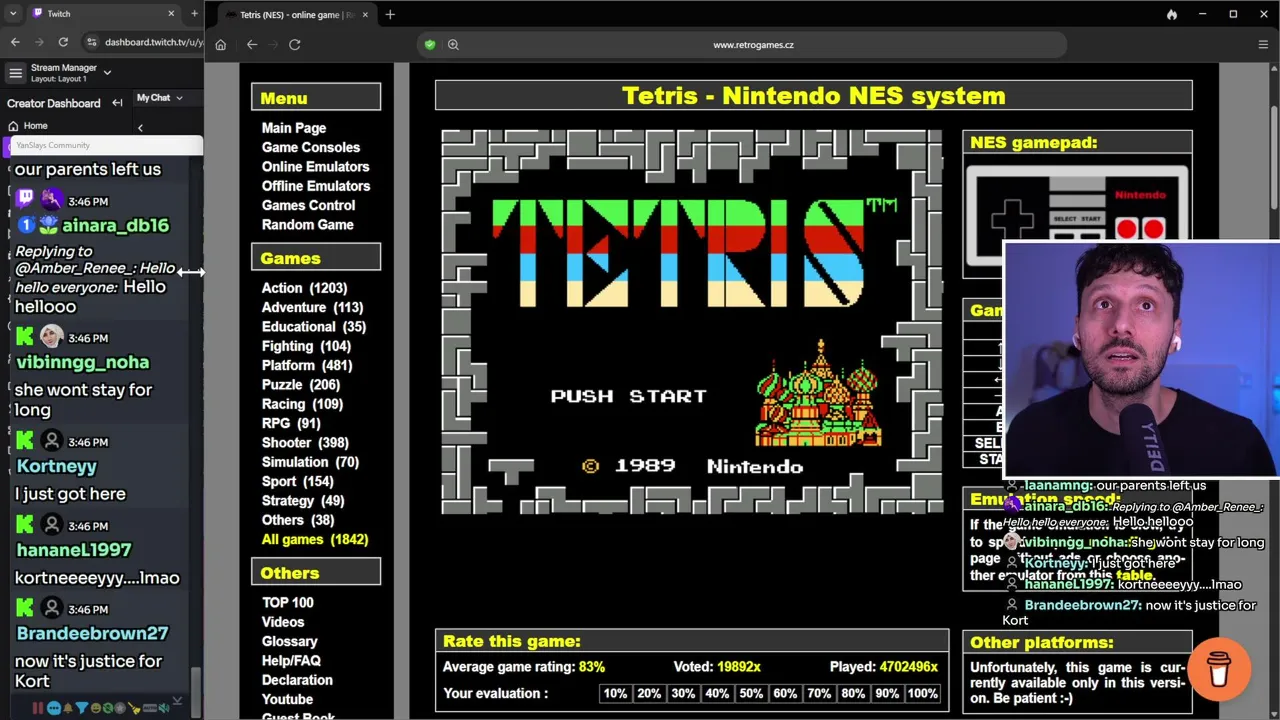Viewport: 1280px width, 720px height.
Task: Open the TOP 100 link
Action: (x=288, y=603)
